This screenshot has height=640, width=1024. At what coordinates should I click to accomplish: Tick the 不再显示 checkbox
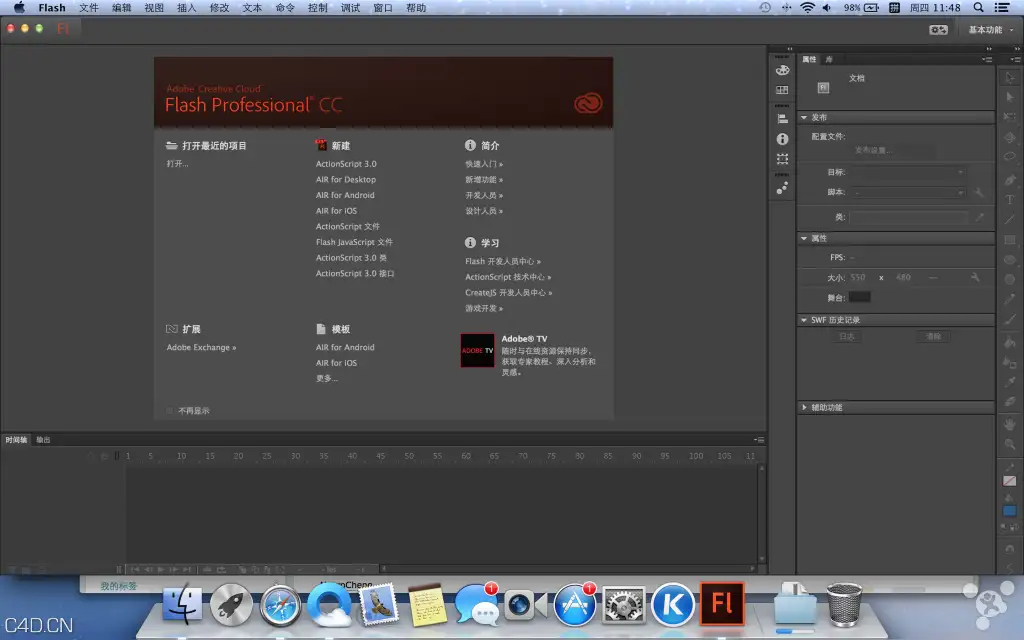[170, 411]
